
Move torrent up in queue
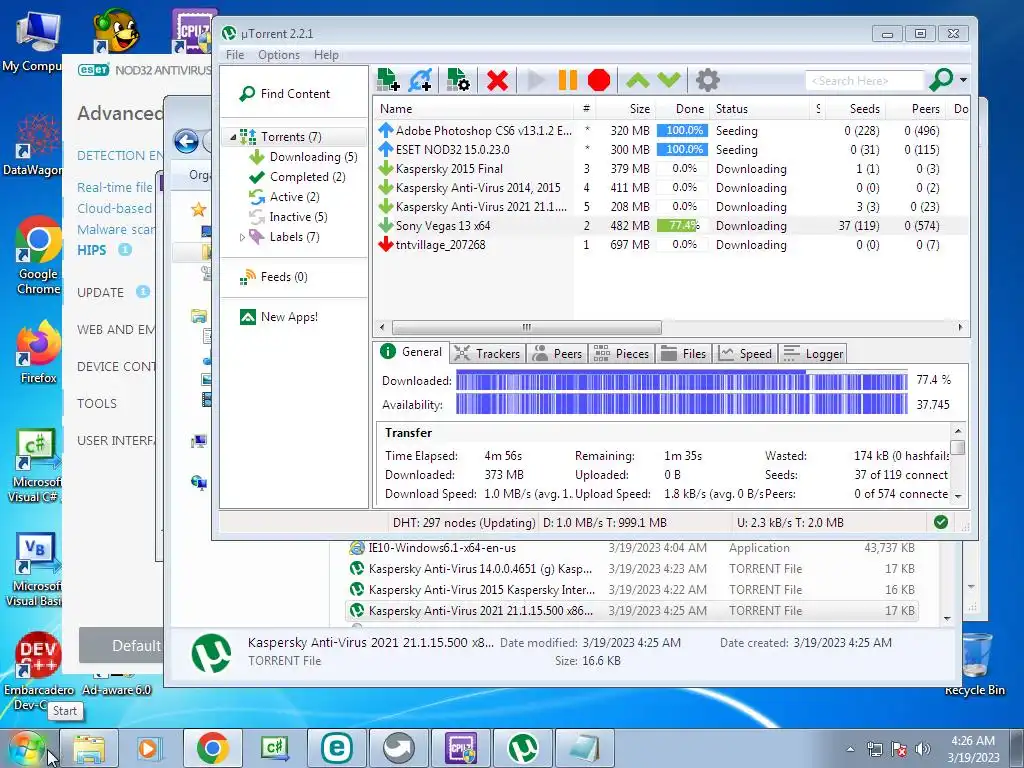pos(637,80)
